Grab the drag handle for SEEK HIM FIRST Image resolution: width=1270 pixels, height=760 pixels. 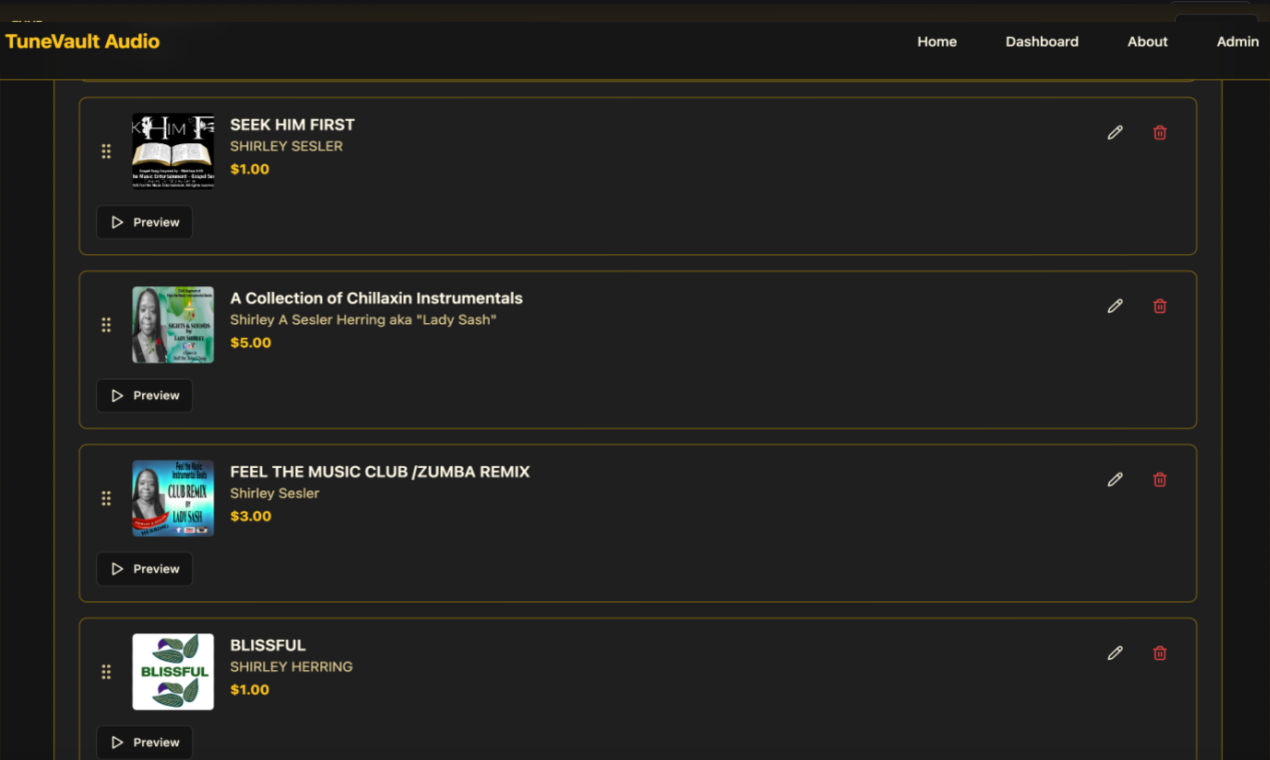click(106, 151)
